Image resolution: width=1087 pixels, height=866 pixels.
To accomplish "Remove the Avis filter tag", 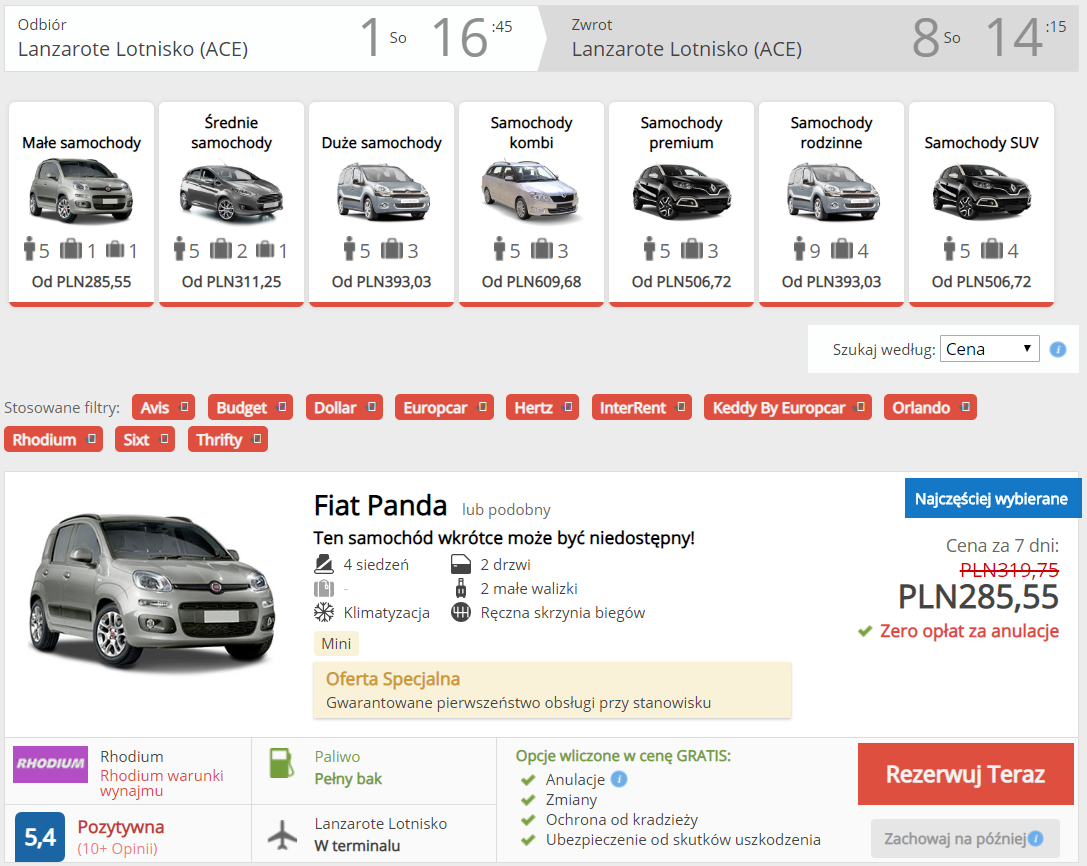I will (x=184, y=407).
